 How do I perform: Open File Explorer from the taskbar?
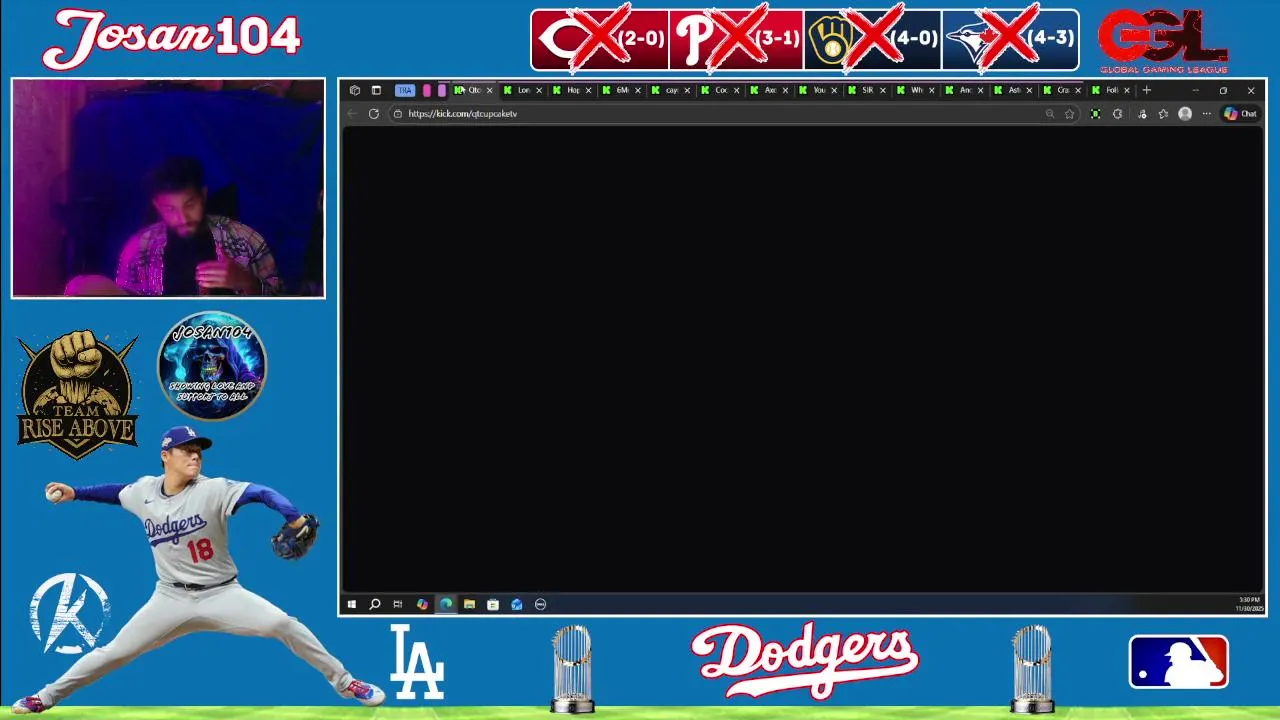coord(469,604)
